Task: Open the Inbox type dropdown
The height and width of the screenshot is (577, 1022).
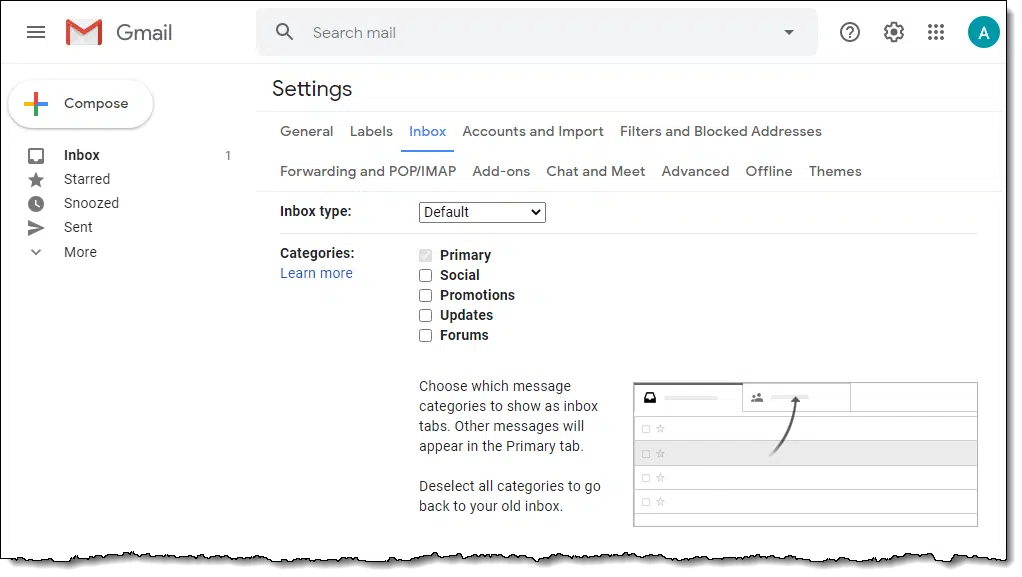Action: (x=482, y=213)
